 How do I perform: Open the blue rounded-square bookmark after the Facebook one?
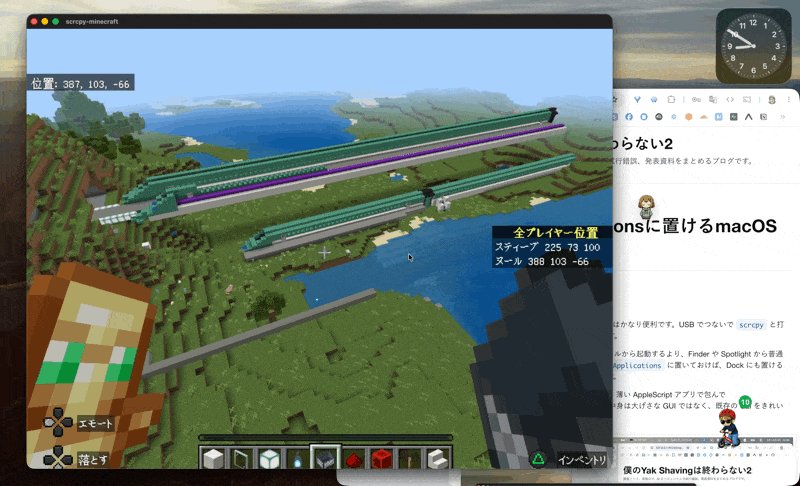[644, 117]
